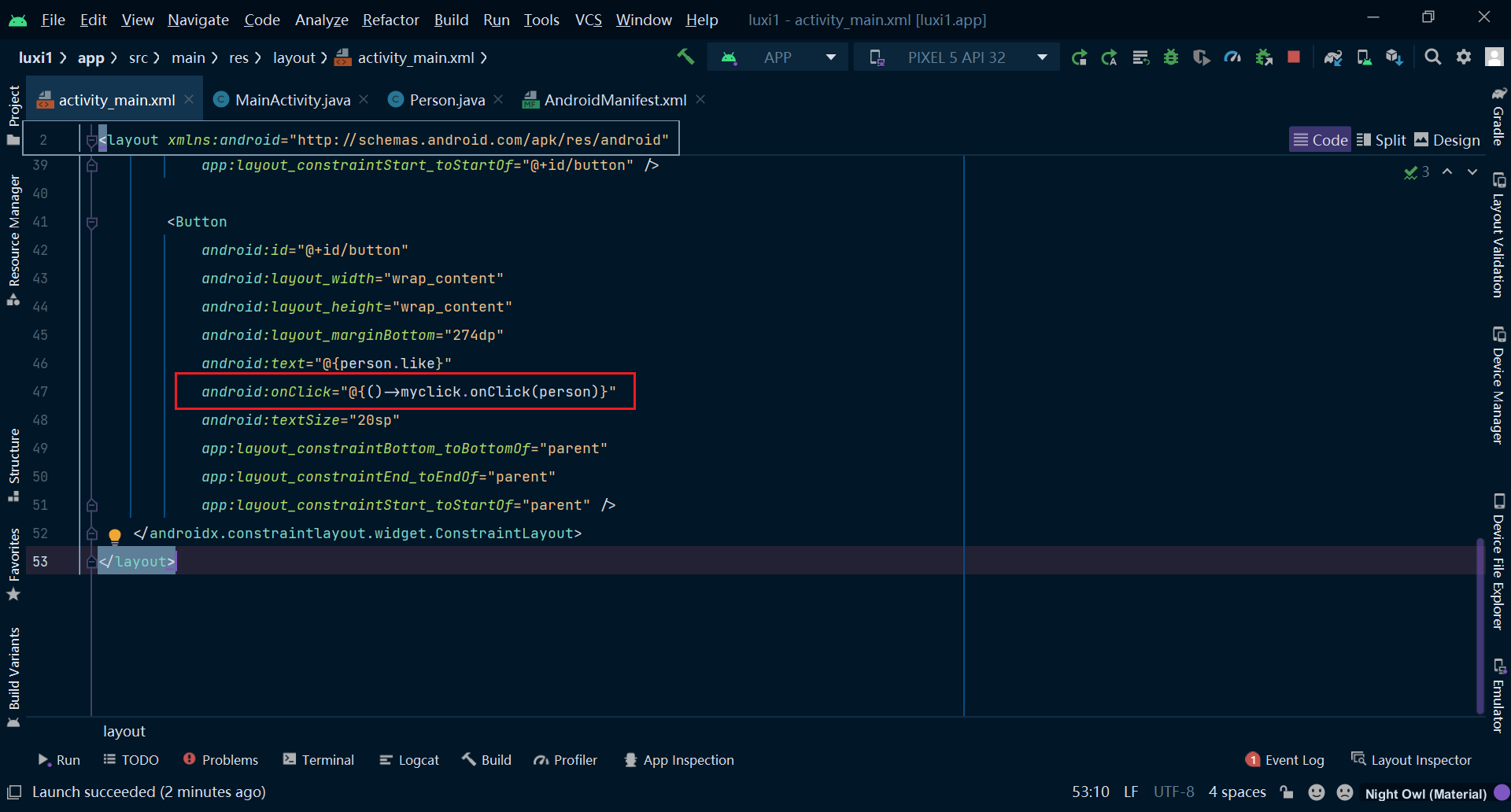This screenshot has height=812, width=1511.
Task: Switch editor to Code view
Action: click(1321, 139)
